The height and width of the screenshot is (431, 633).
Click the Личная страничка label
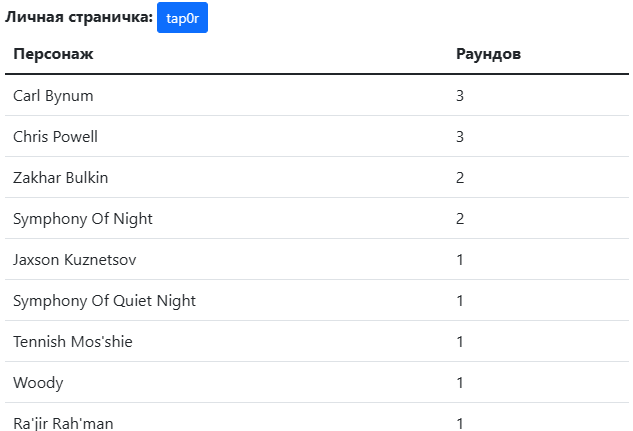(x=79, y=17)
